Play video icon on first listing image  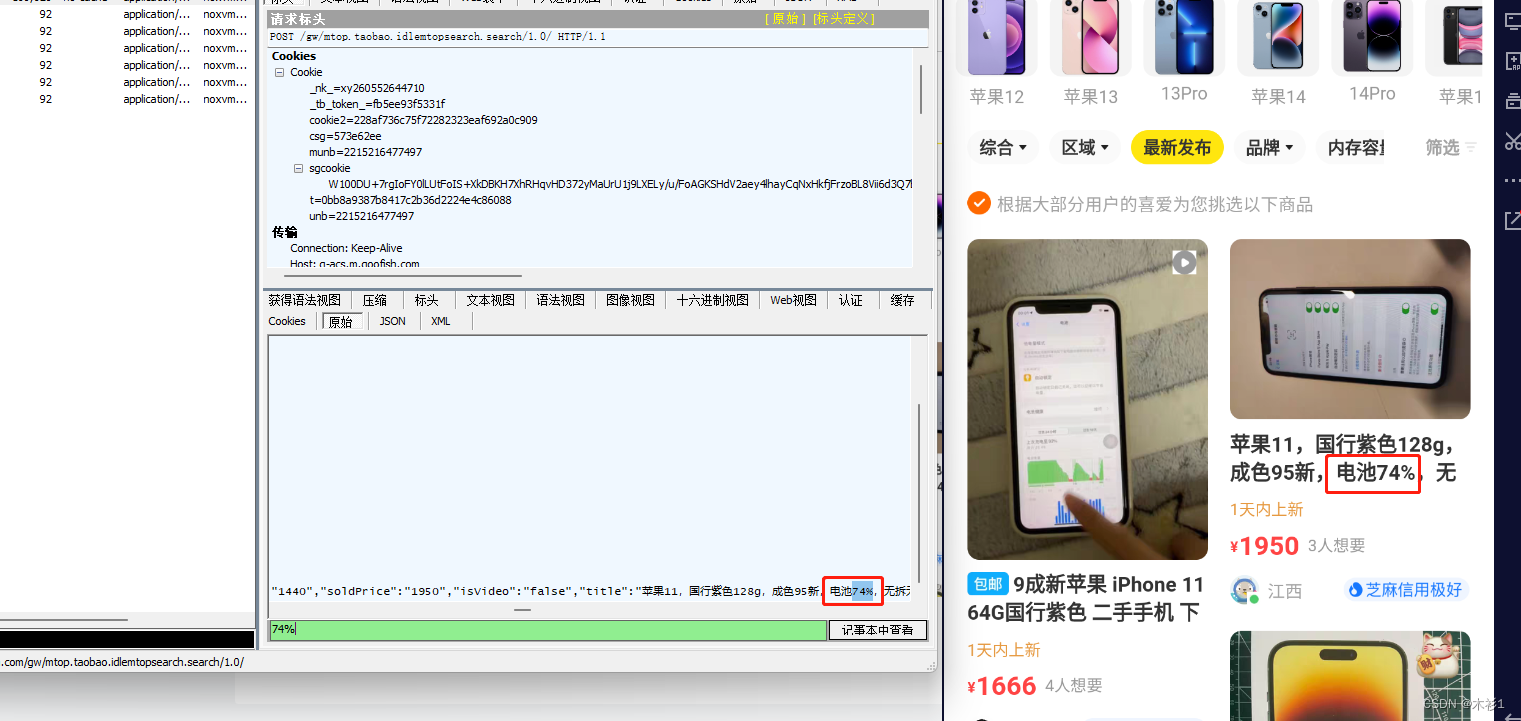[x=1184, y=262]
